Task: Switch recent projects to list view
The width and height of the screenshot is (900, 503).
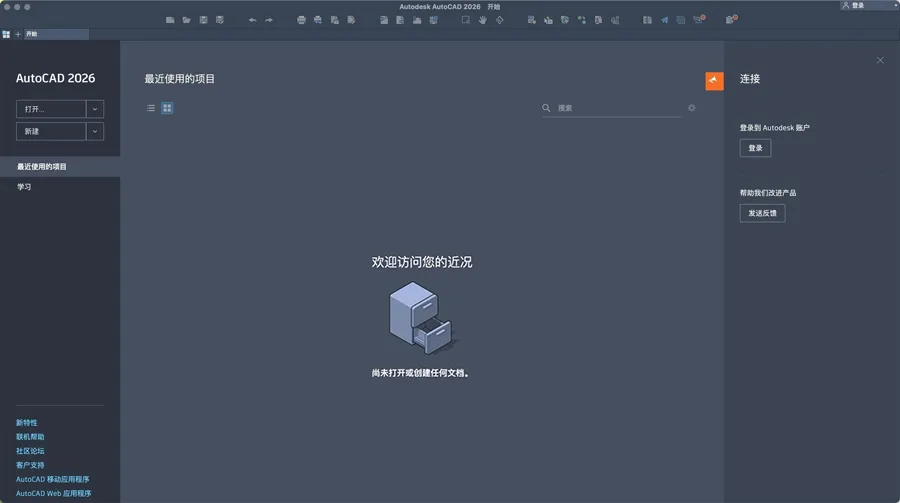Action: [x=151, y=108]
